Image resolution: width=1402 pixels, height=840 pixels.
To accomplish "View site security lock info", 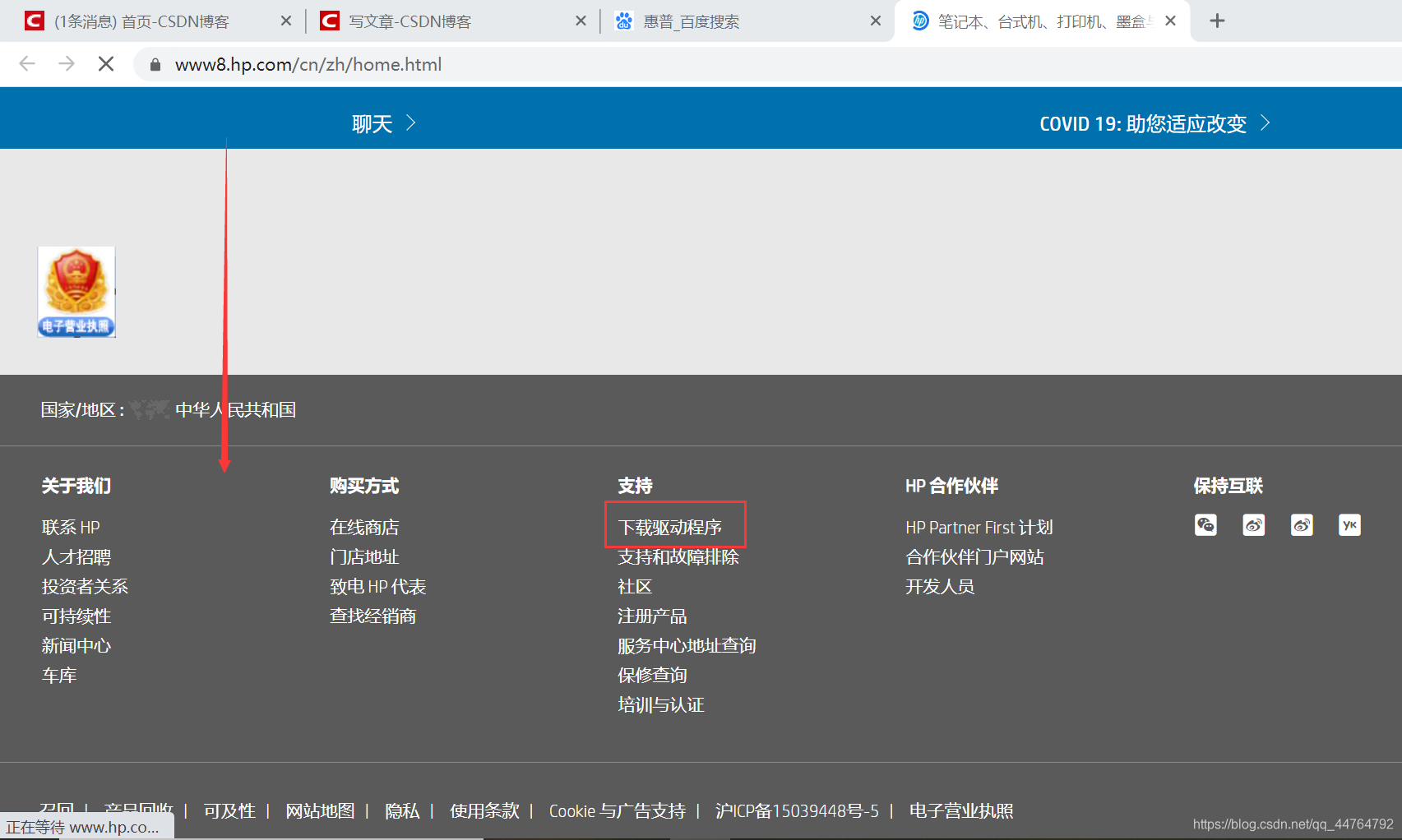I will point(155,64).
